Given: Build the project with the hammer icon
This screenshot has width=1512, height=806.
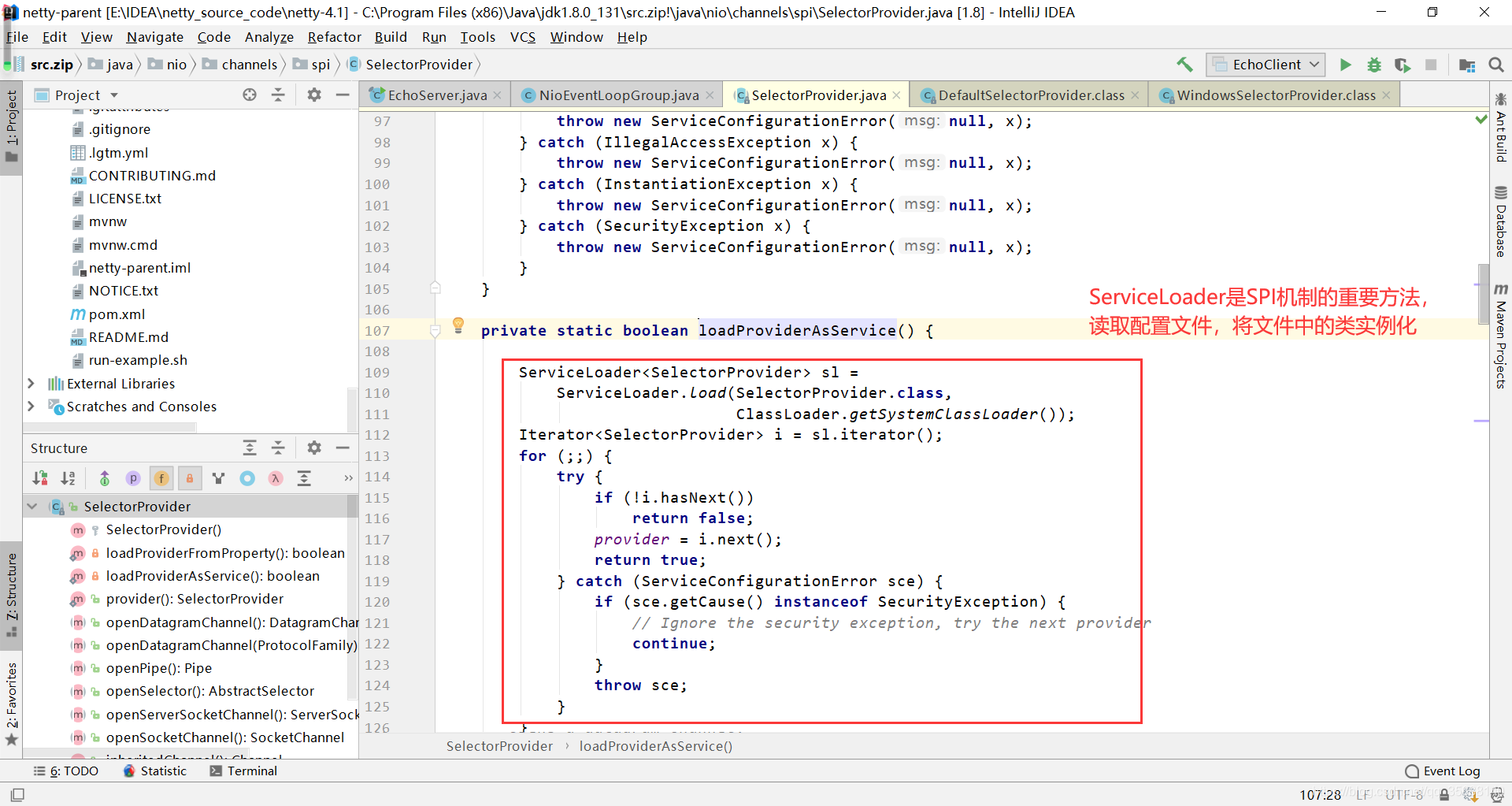Looking at the screenshot, I should coord(1184,65).
